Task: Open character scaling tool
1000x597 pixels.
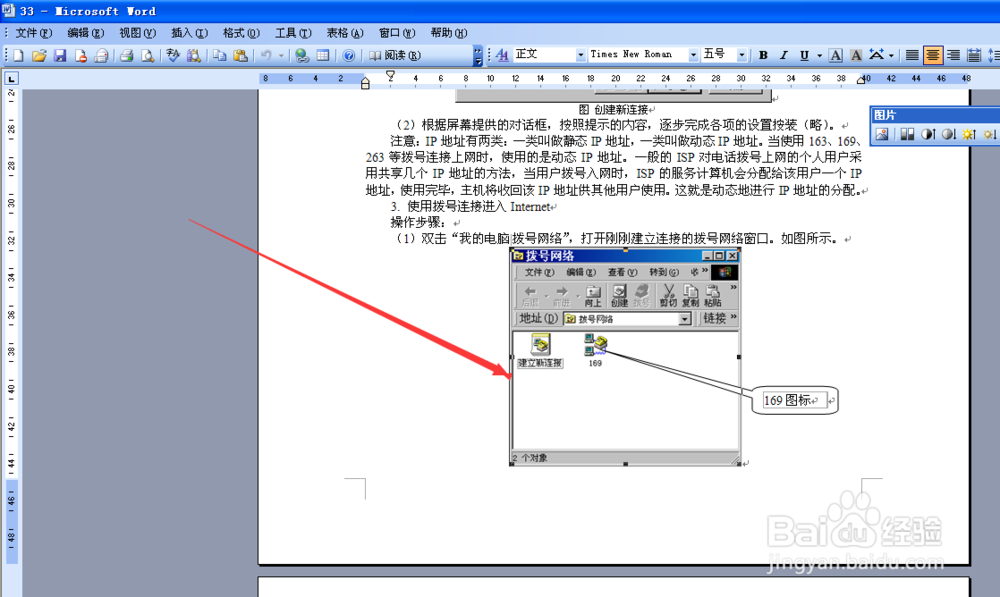Action: coord(877,55)
